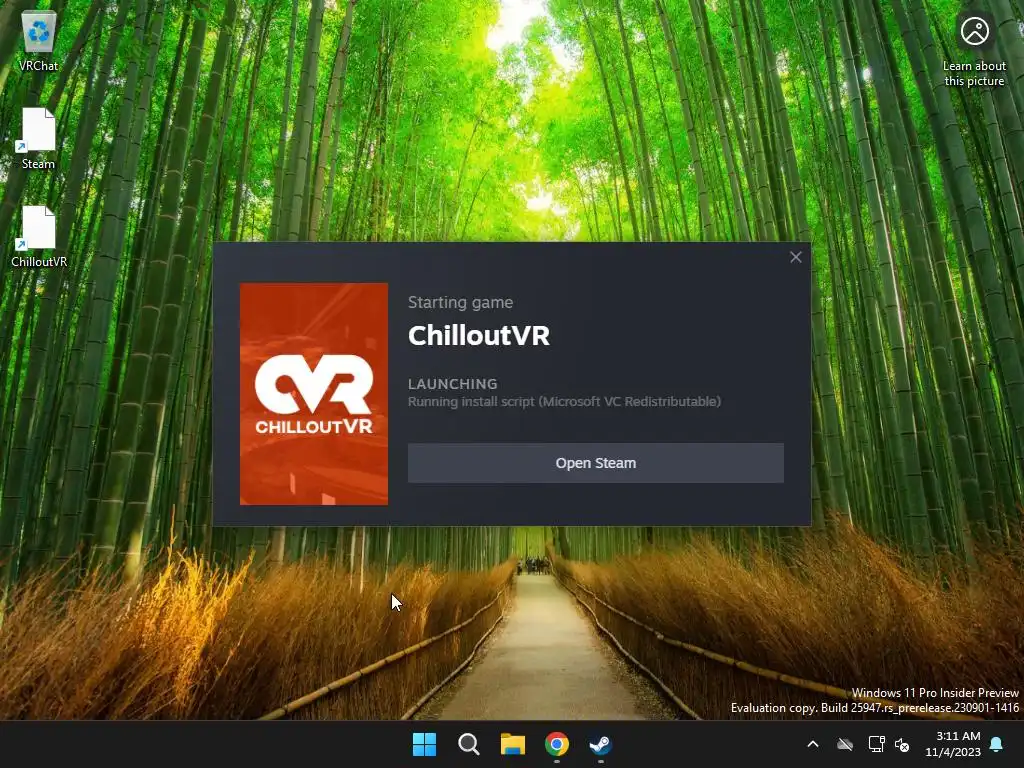Click the OneDrive cloud tray icon
Viewport: 1024px width, 768px height.
click(x=845, y=744)
